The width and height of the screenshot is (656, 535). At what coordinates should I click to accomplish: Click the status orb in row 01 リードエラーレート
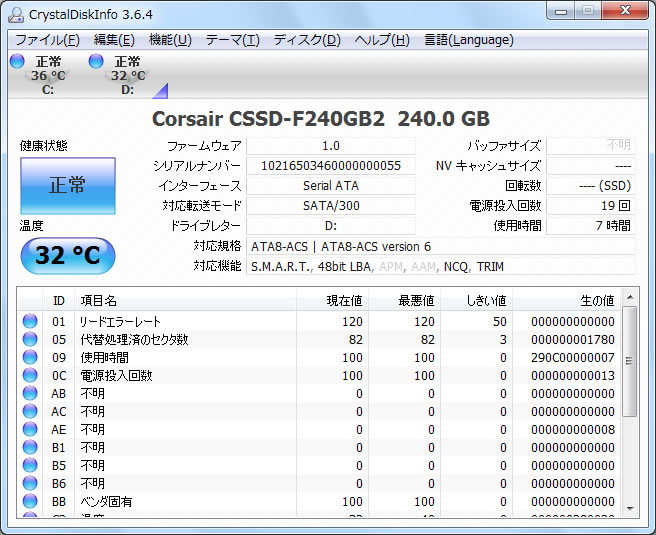tap(30, 321)
